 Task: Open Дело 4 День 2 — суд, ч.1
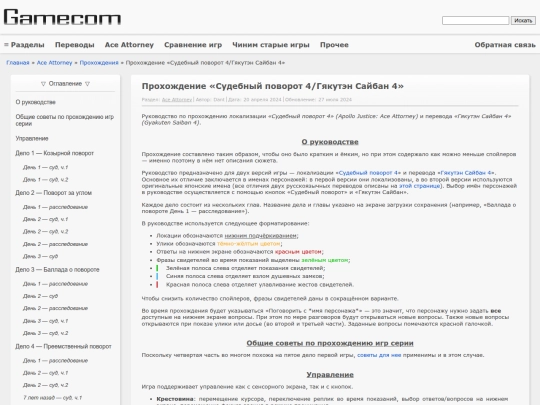(x=45, y=373)
